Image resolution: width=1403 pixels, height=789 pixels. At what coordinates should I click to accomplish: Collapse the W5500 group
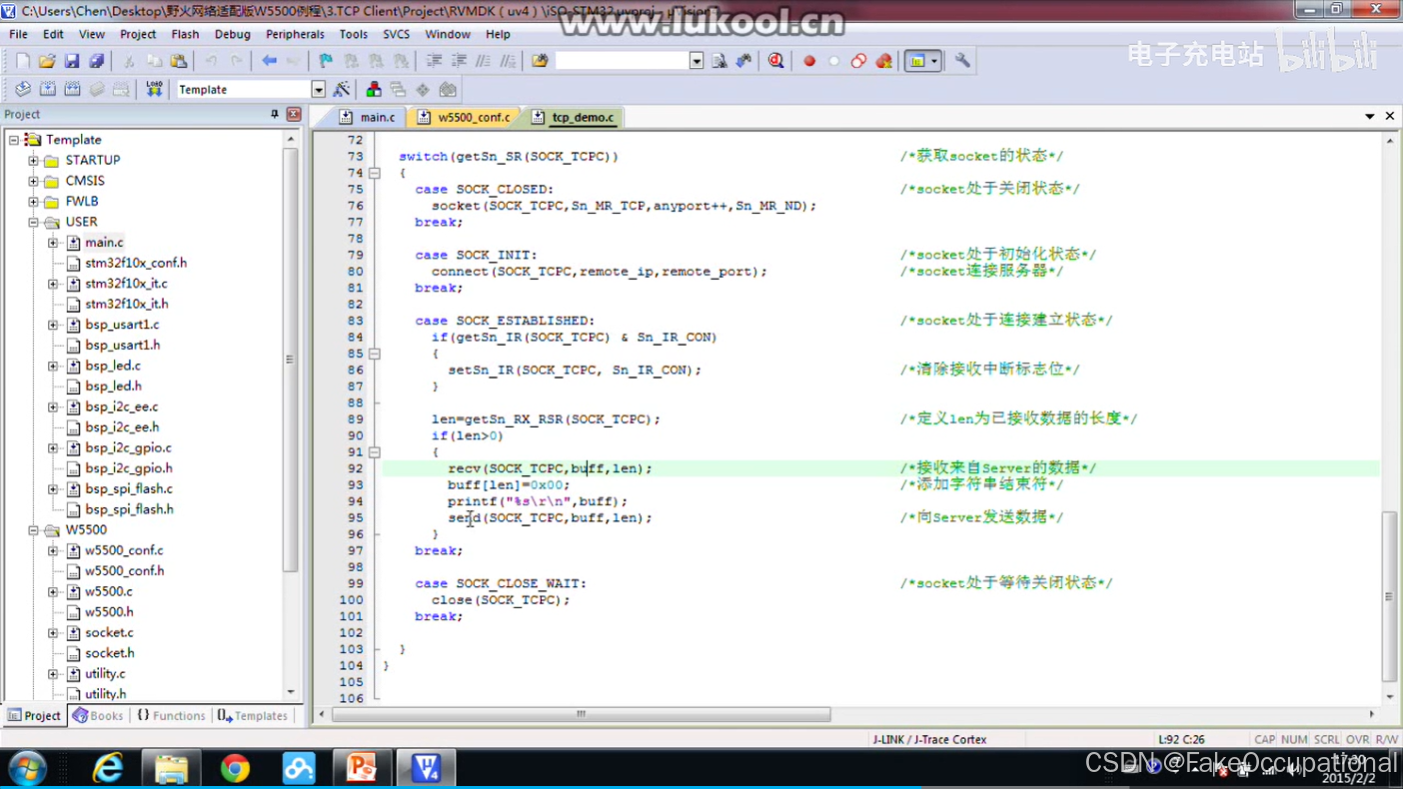click(x=33, y=530)
